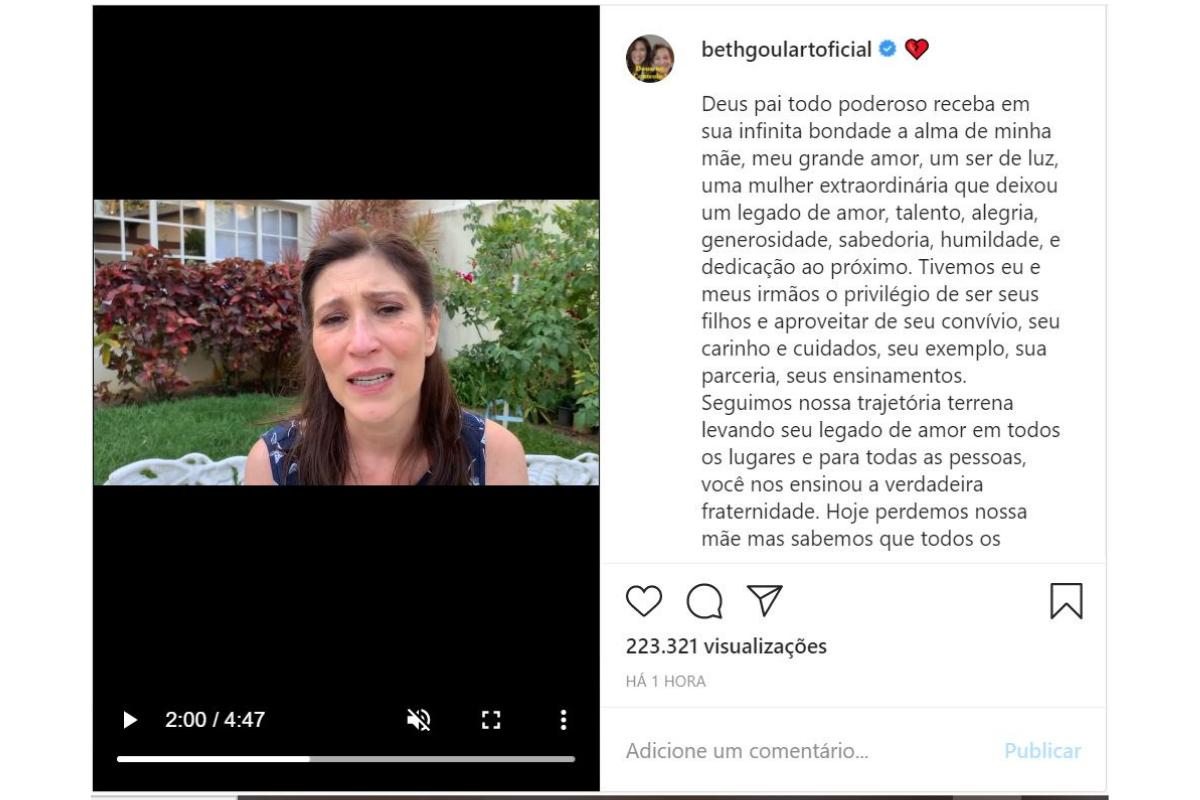Open comments via the speech bubble icon
This screenshot has width=1200, height=800.
[704, 601]
